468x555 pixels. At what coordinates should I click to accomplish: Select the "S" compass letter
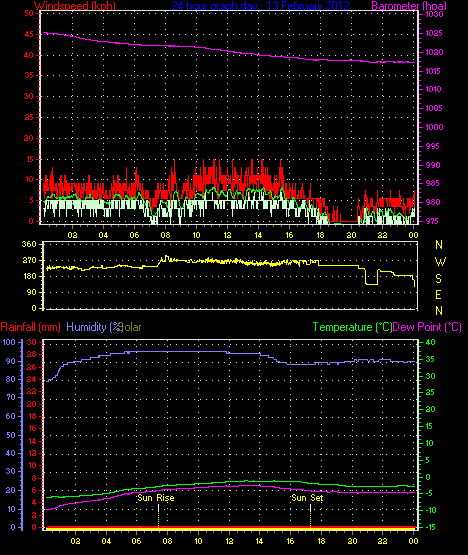[439, 279]
